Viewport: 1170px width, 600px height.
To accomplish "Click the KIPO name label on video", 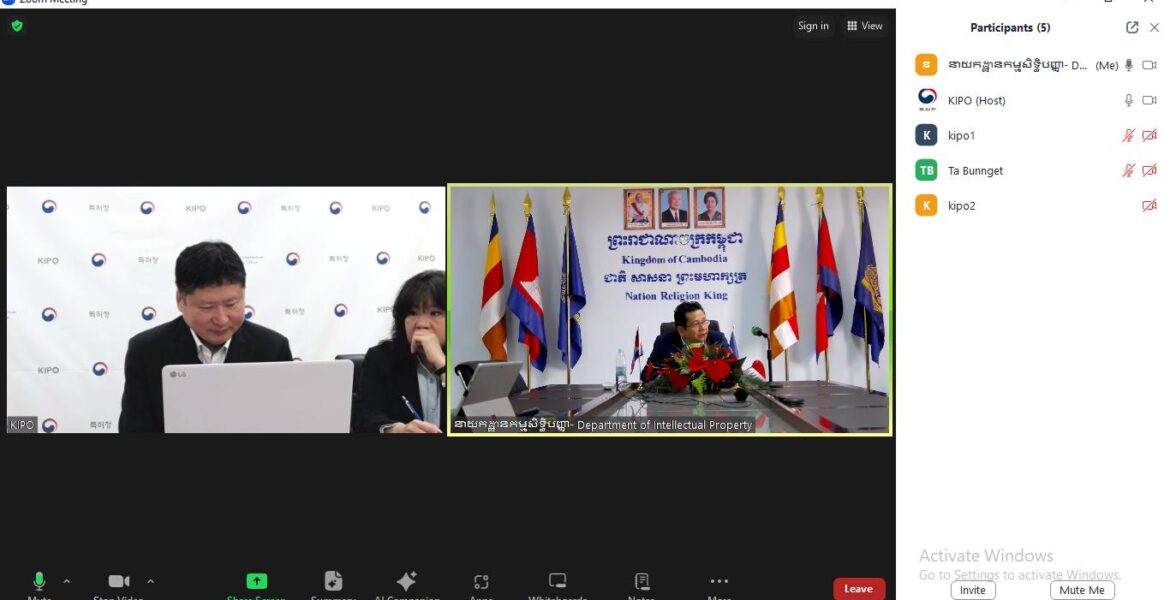I will (22, 425).
